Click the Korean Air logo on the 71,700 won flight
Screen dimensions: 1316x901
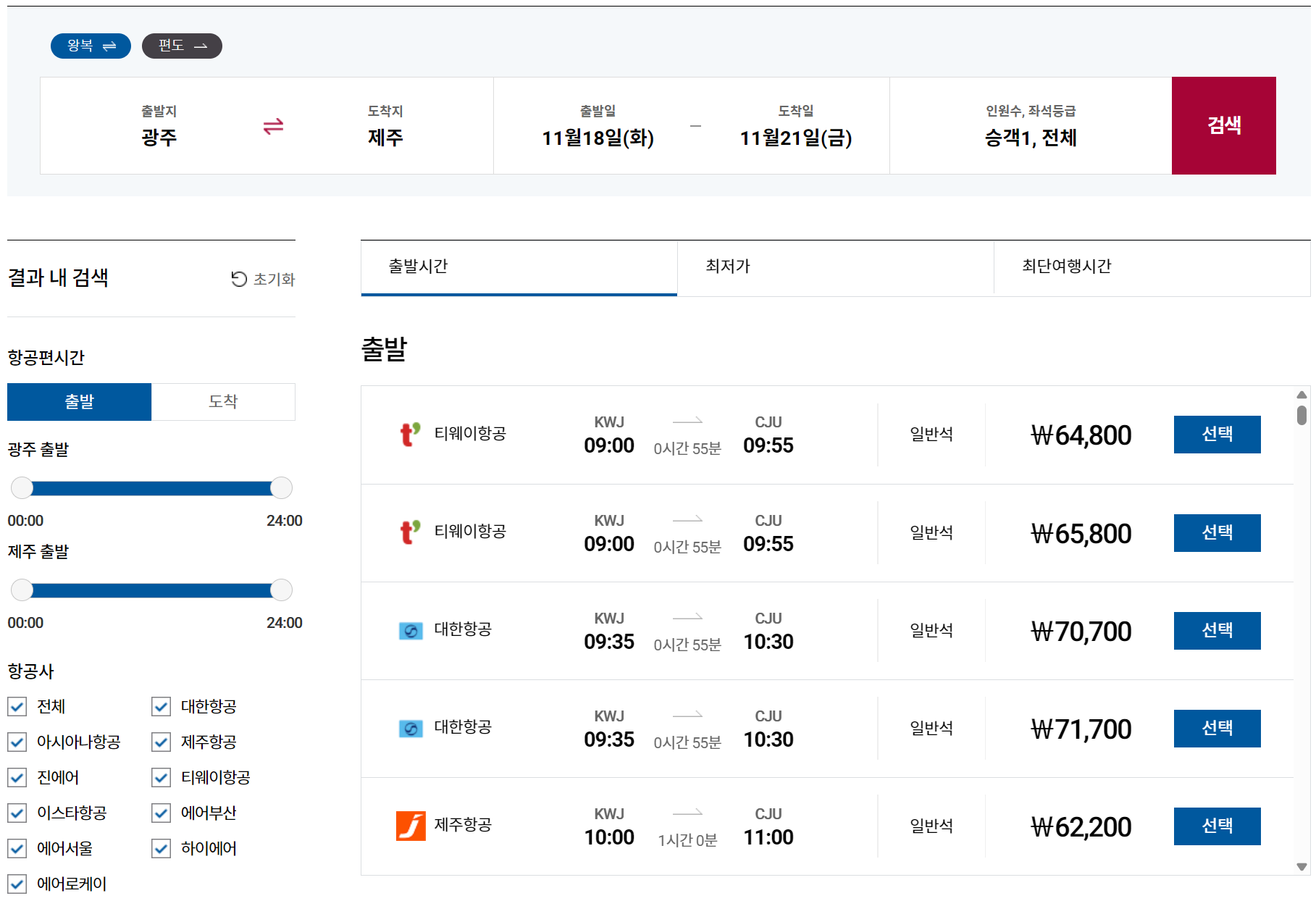(x=410, y=728)
